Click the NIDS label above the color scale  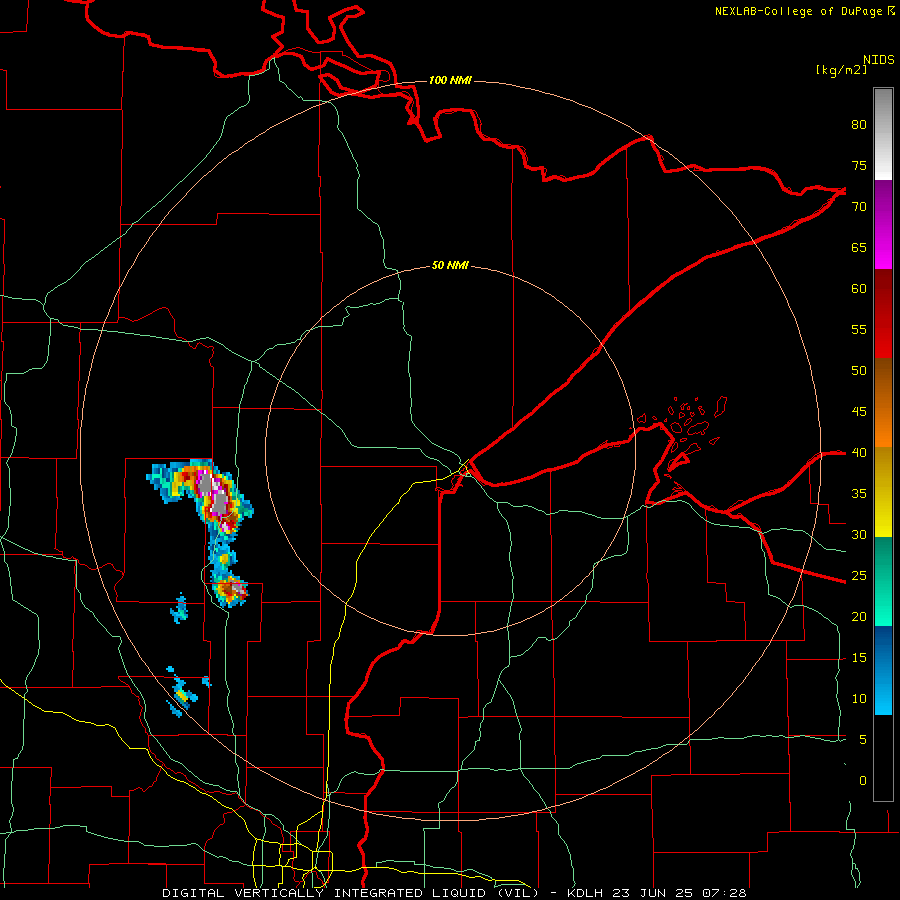tap(879, 60)
